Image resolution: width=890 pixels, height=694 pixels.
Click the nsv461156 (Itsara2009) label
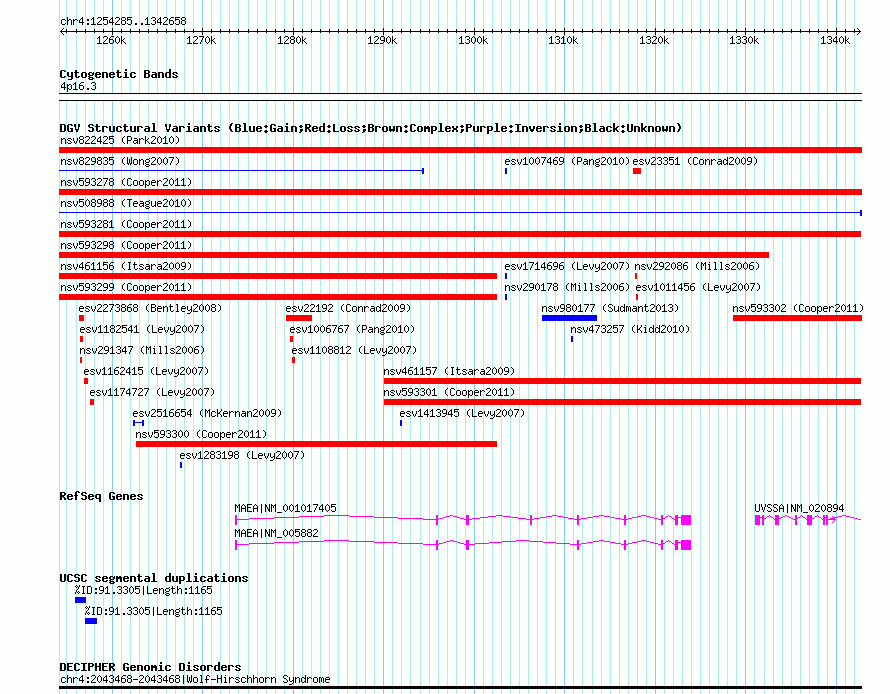(x=126, y=266)
